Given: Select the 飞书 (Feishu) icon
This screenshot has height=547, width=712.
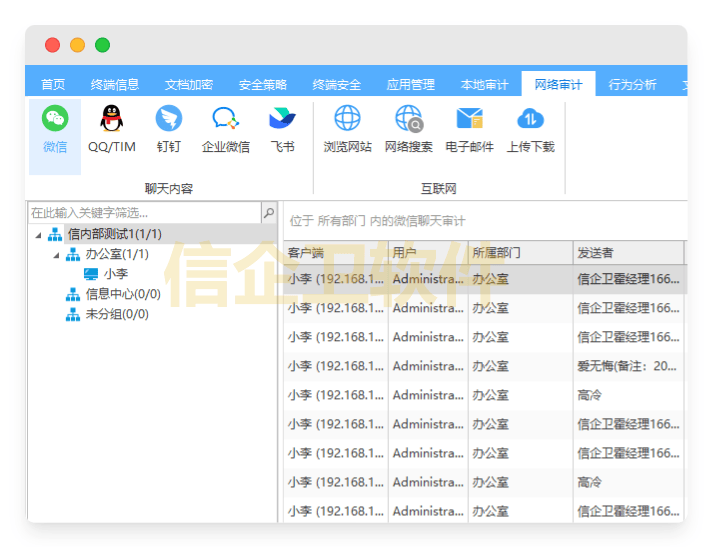Looking at the screenshot, I should [282, 130].
